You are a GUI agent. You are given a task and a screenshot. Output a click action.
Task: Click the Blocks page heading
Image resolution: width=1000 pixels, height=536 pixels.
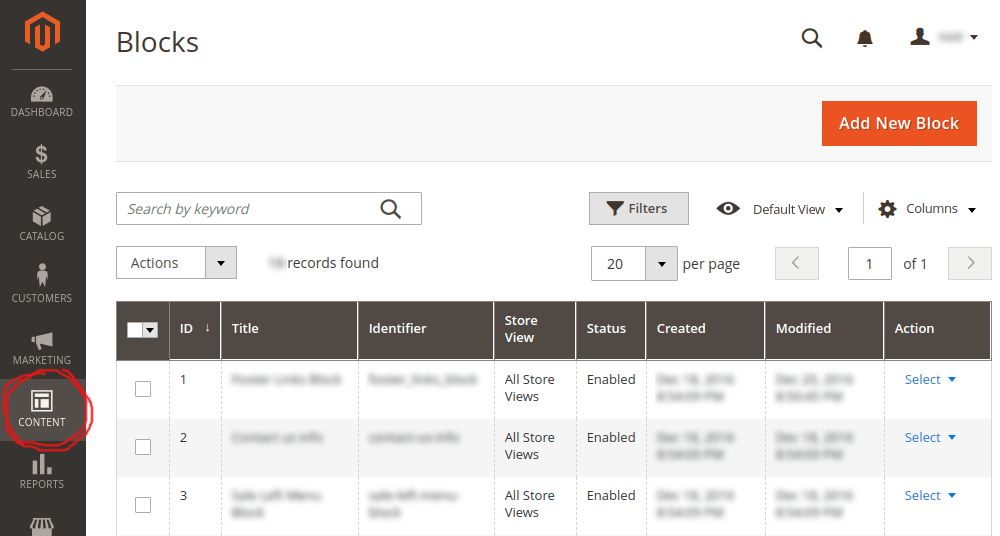click(158, 42)
